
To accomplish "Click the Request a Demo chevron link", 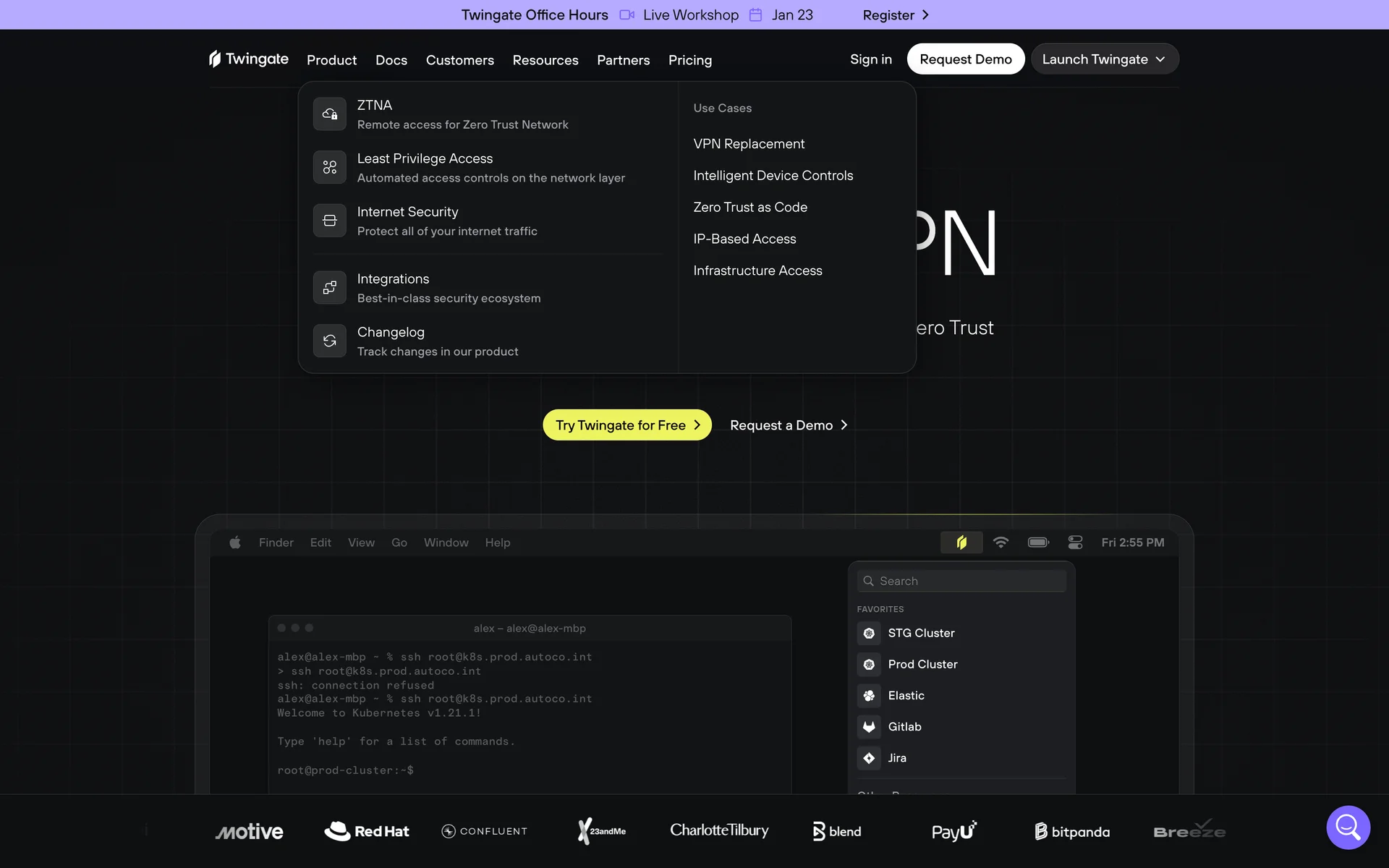I will (789, 425).
